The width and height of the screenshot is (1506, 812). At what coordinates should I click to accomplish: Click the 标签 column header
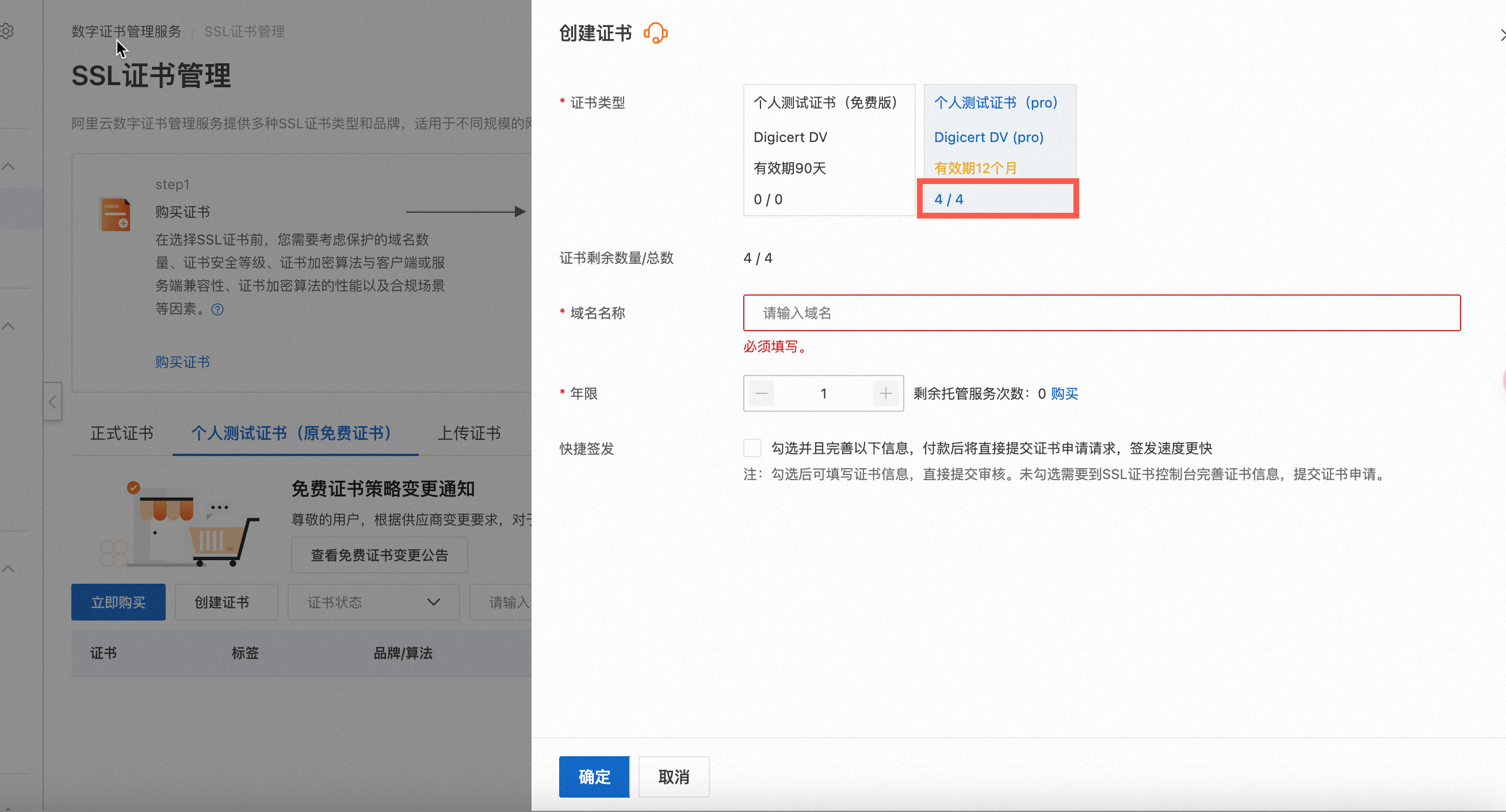click(245, 653)
